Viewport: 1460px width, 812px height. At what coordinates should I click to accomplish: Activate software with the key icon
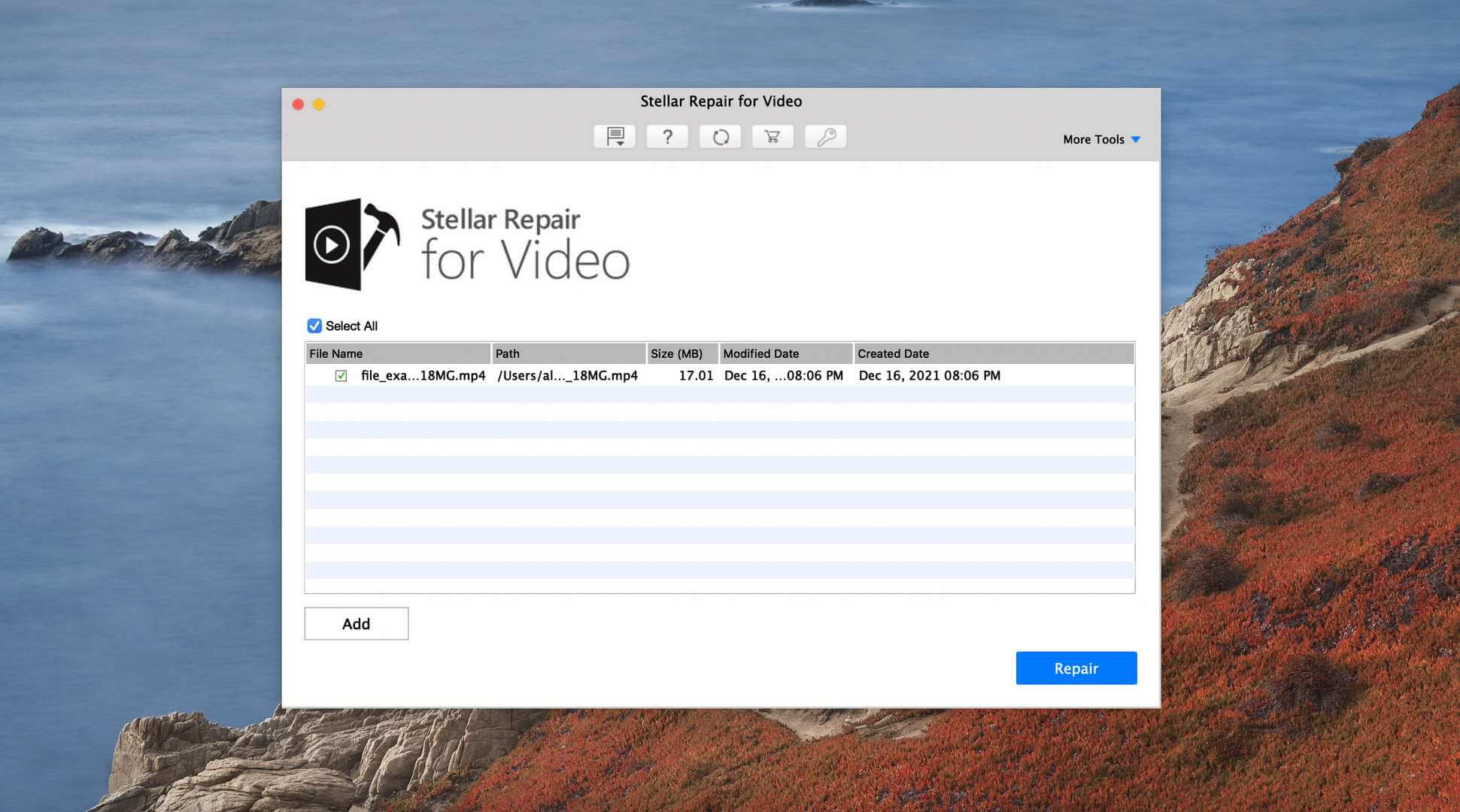825,137
